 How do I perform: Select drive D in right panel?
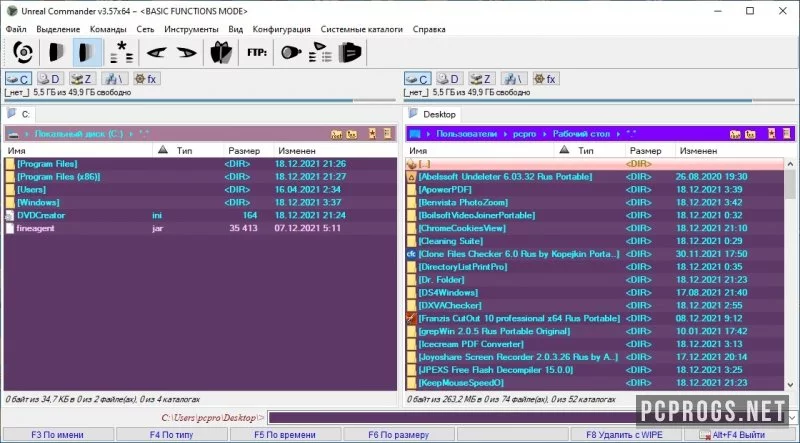449,79
